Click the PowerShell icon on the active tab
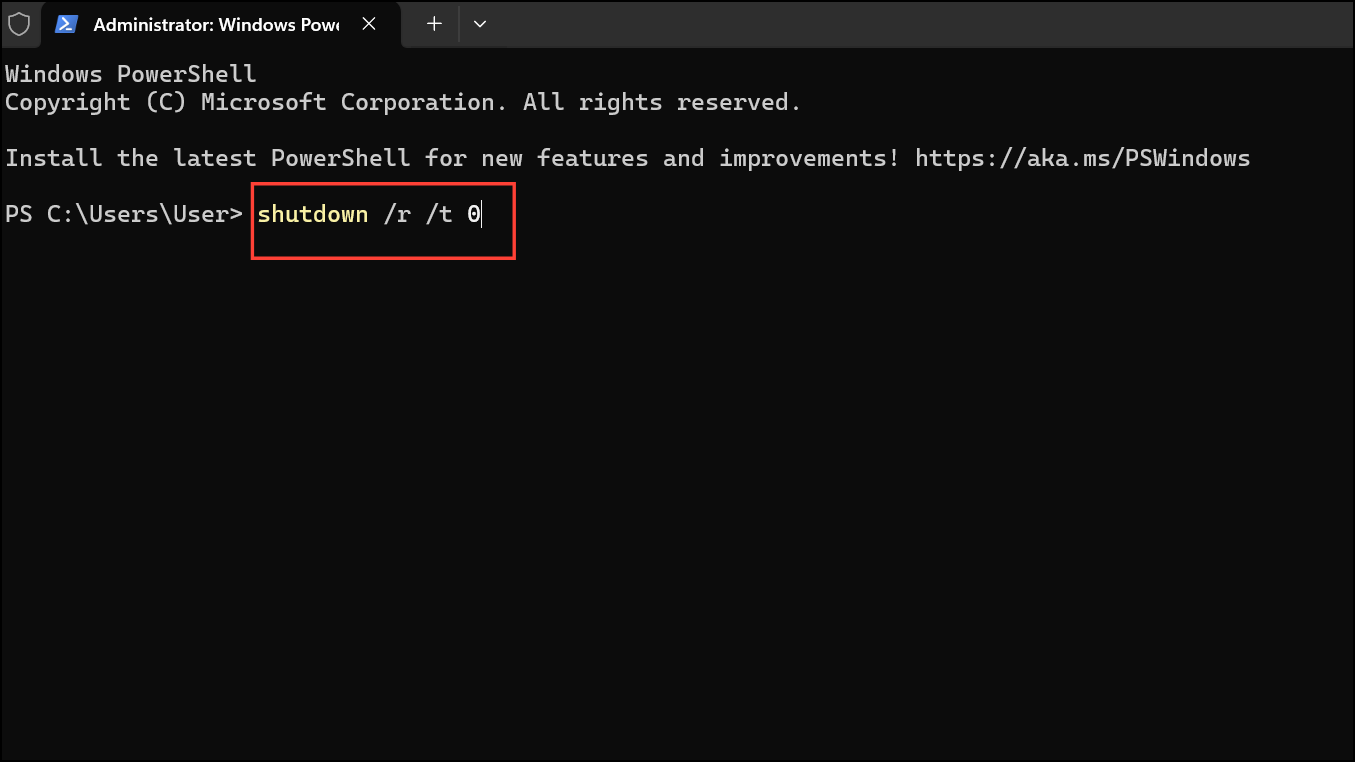The width and height of the screenshot is (1355, 762). point(65,24)
